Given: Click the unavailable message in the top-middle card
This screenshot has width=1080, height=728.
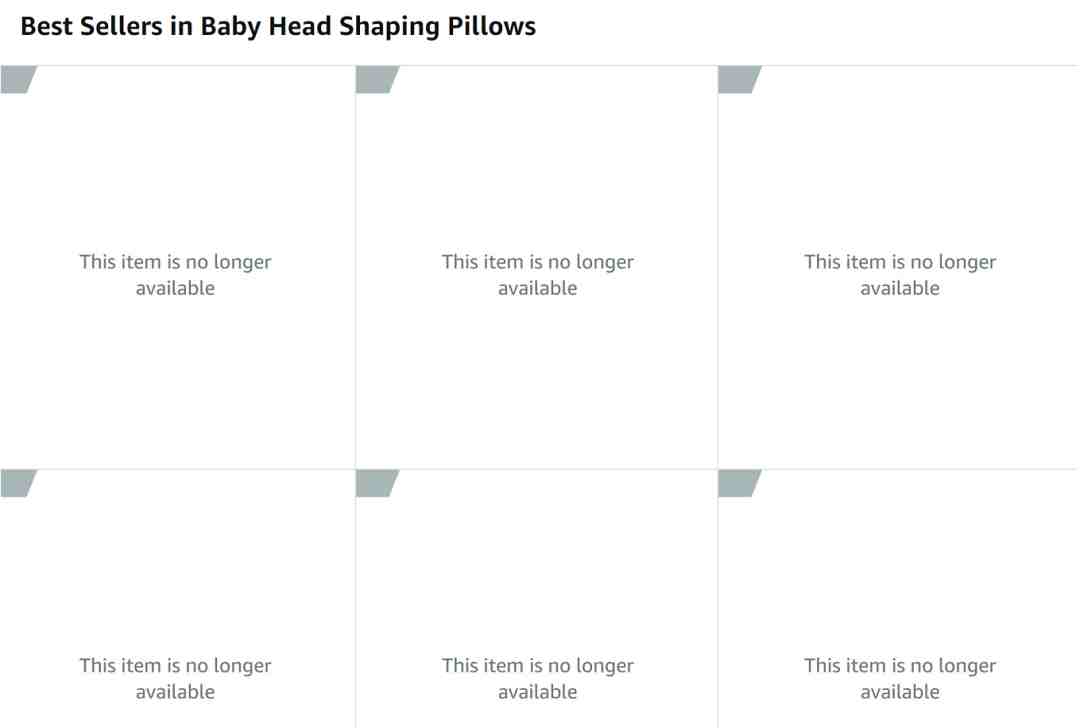Looking at the screenshot, I should point(538,275).
